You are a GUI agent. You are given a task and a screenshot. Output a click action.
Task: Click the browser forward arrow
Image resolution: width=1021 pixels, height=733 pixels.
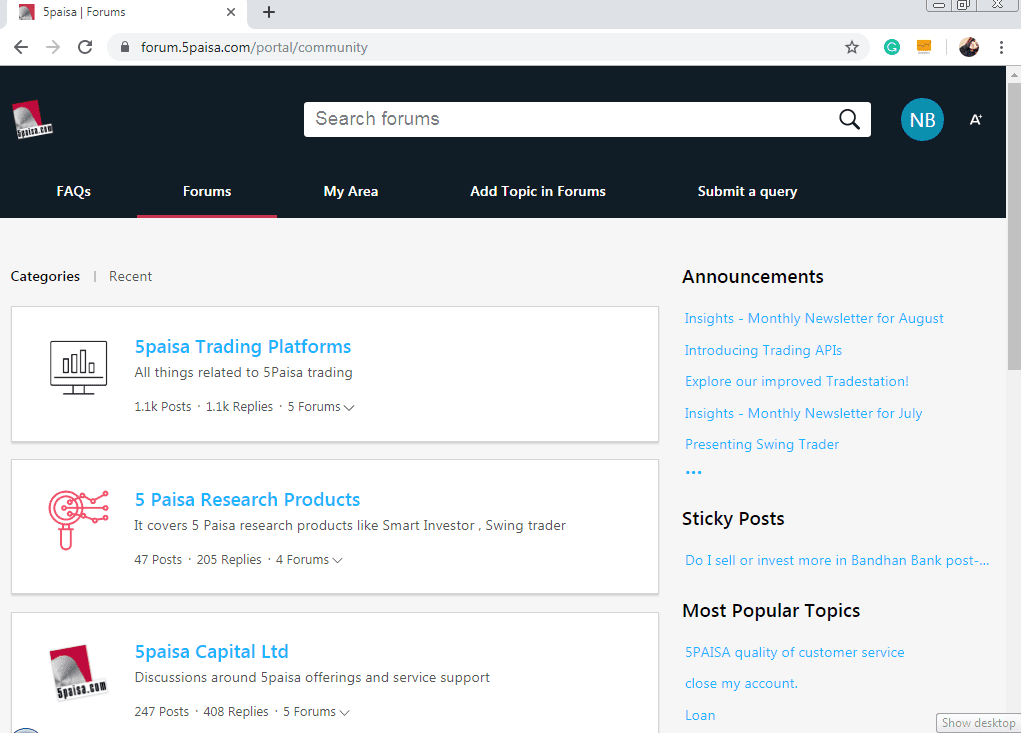click(x=53, y=47)
